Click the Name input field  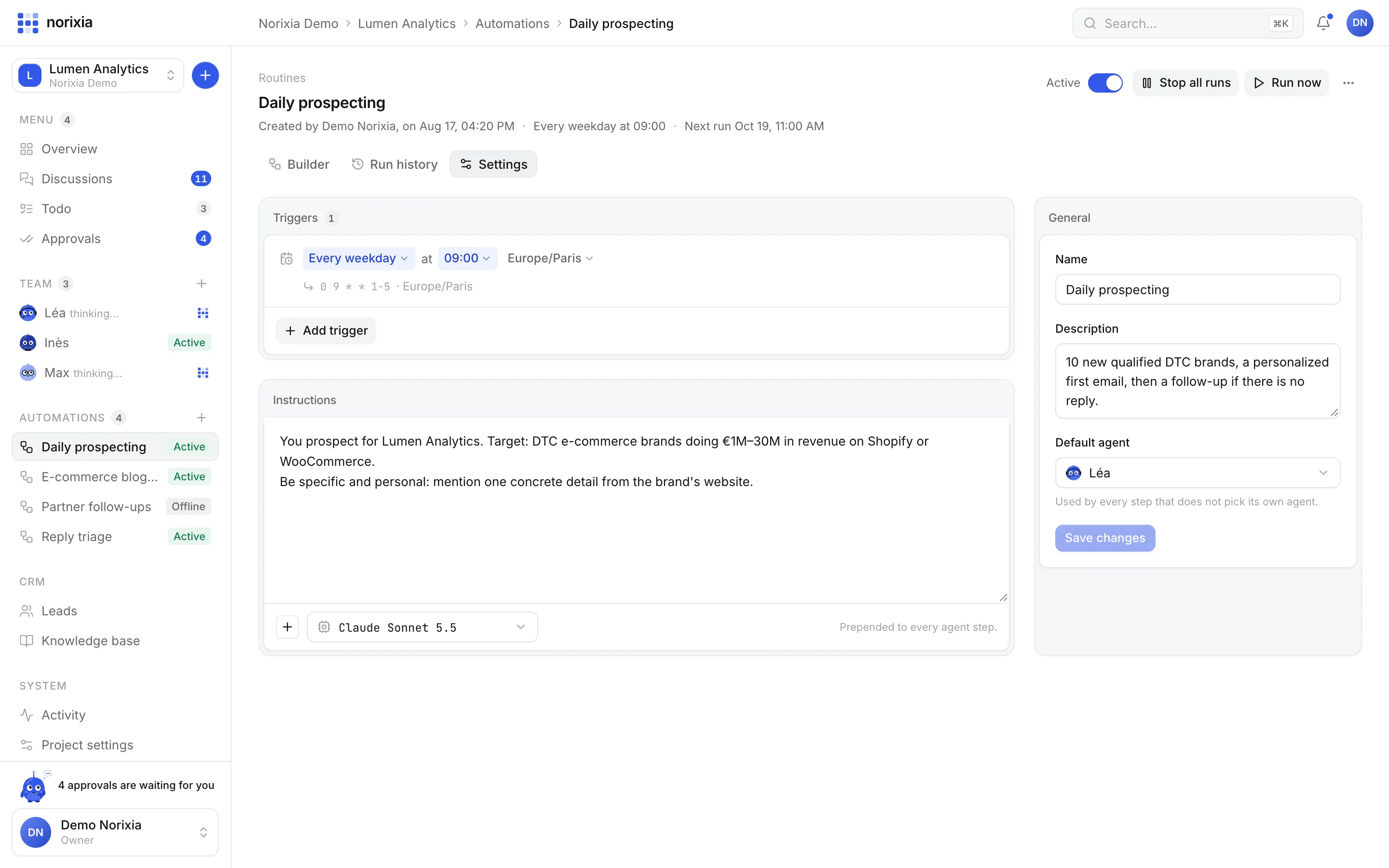[x=1198, y=289]
